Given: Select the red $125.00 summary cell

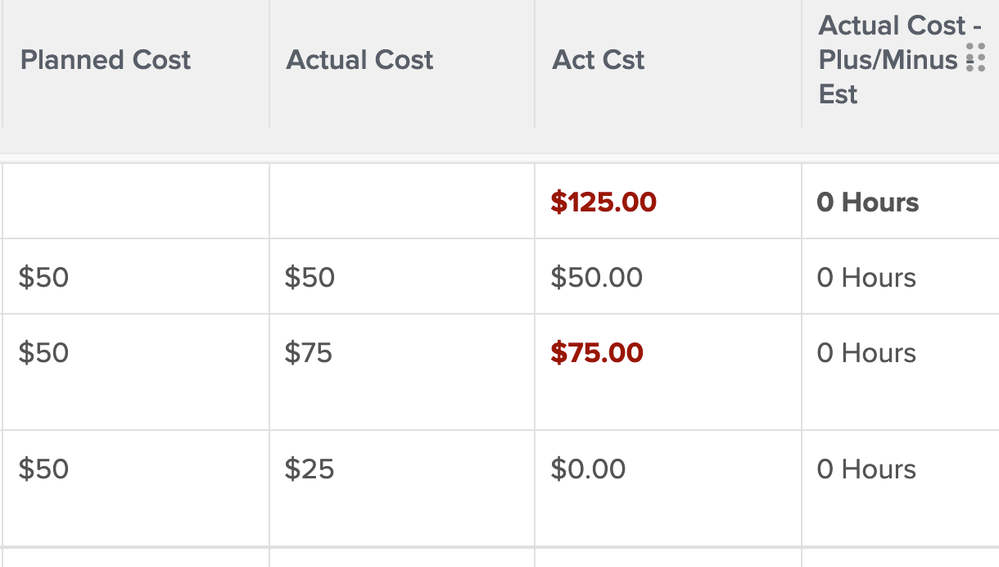Looking at the screenshot, I should click(x=603, y=202).
